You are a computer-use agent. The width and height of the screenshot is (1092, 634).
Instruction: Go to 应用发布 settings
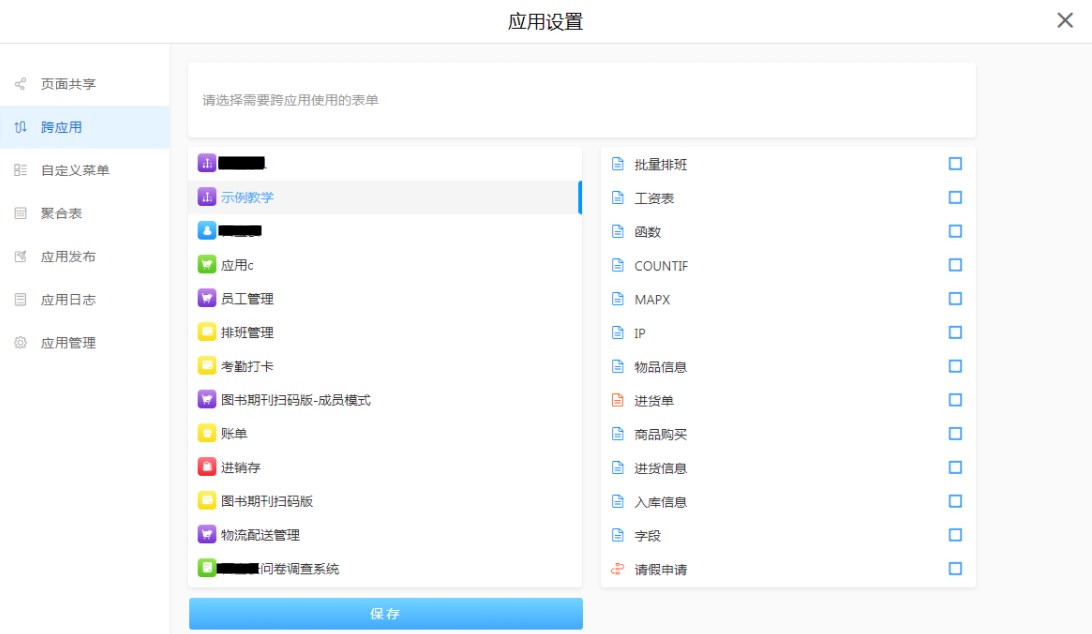pos(68,256)
